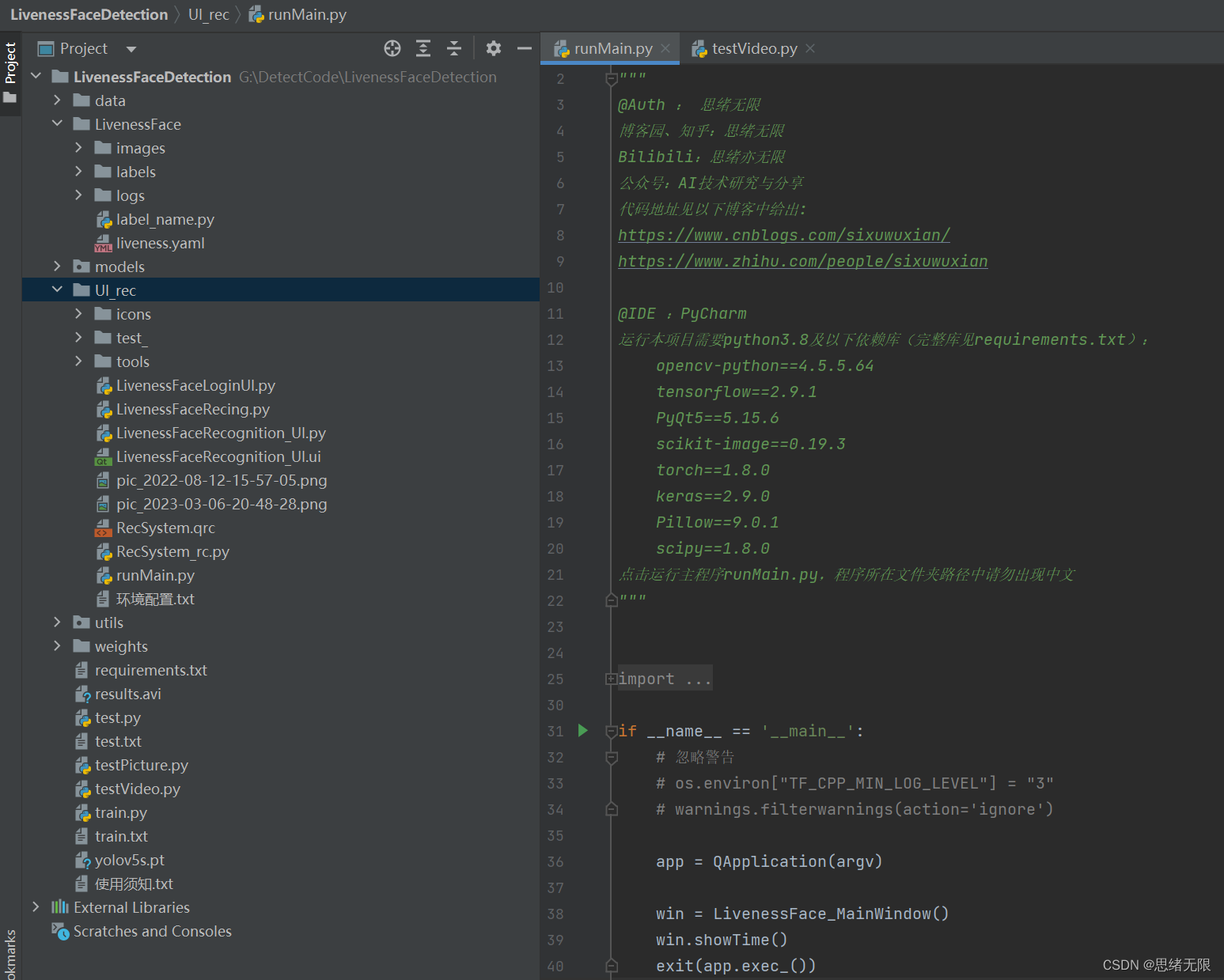
Task: Select the runMain.py editor tab
Action: [613, 48]
